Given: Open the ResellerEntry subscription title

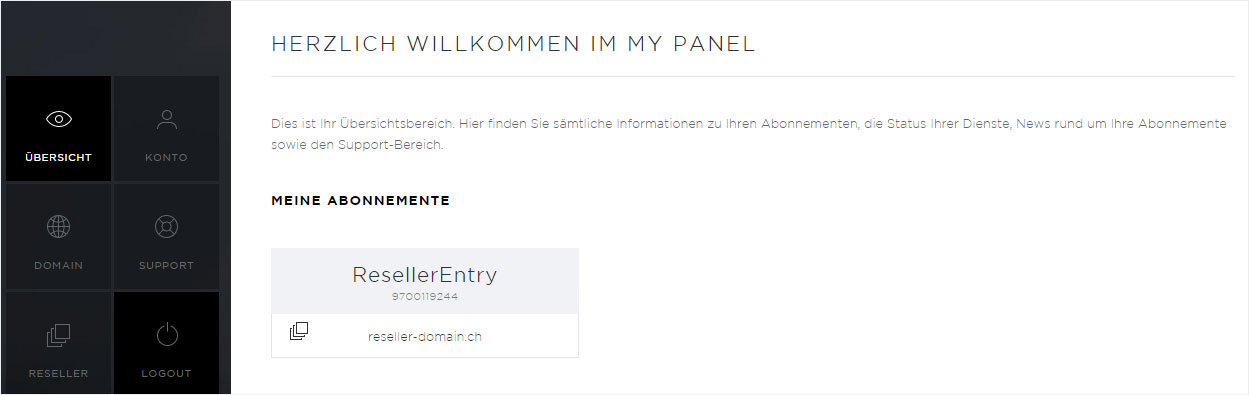Looking at the screenshot, I should [x=424, y=275].
